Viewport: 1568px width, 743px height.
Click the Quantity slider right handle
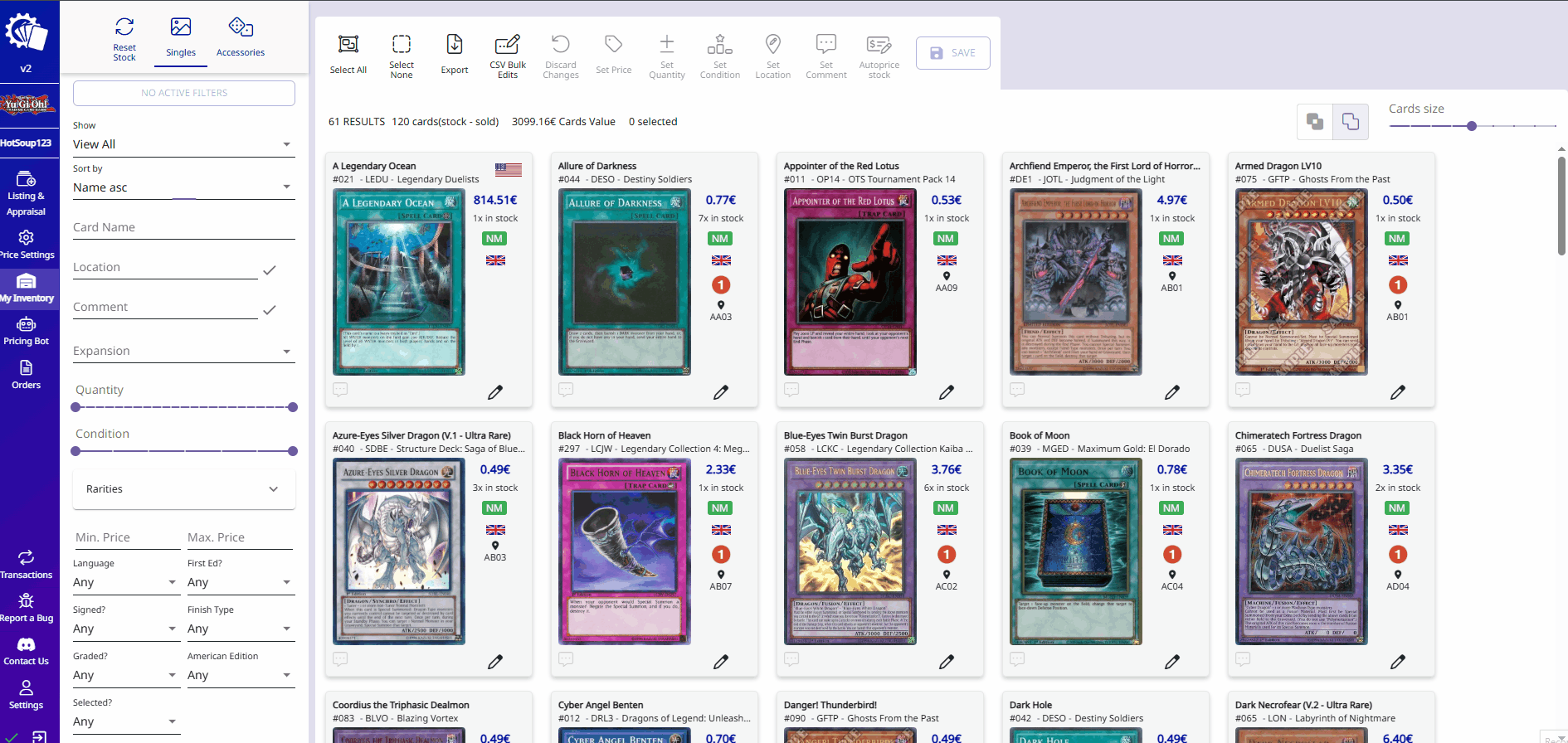292,407
